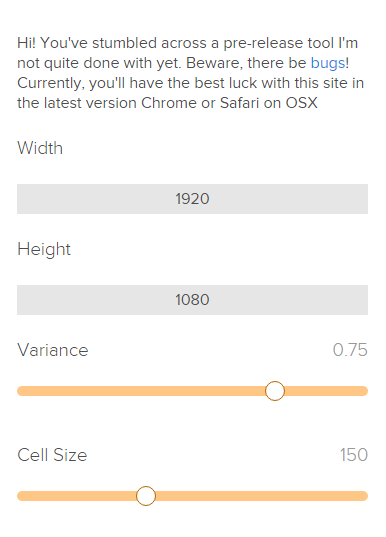Click Variance track left of its handle

(141, 391)
